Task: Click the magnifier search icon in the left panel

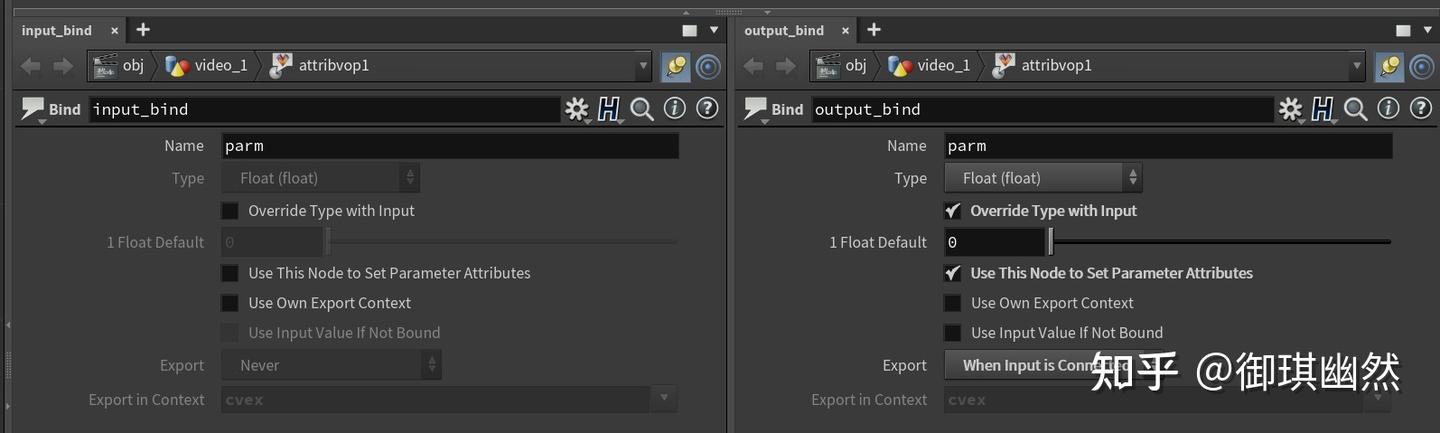Action: (x=642, y=109)
